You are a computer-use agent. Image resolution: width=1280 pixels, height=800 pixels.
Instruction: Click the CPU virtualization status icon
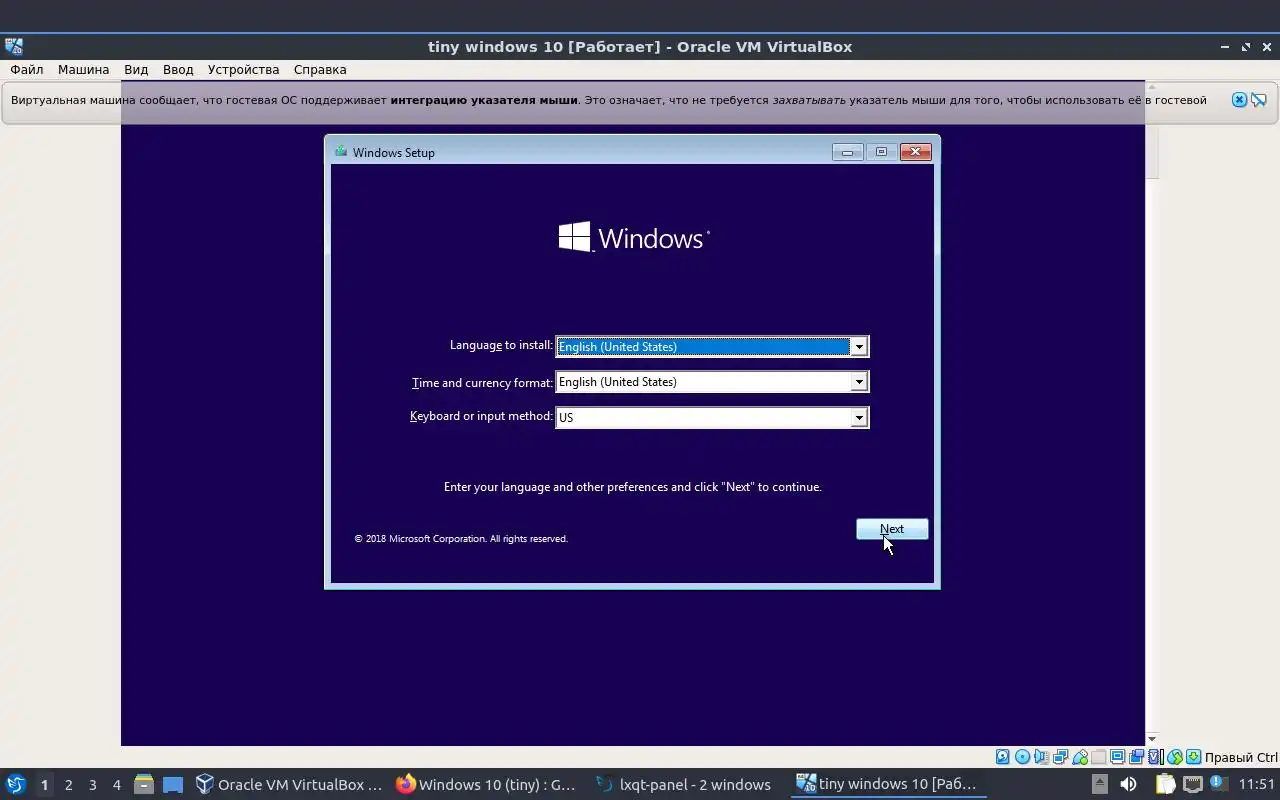point(1155,757)
